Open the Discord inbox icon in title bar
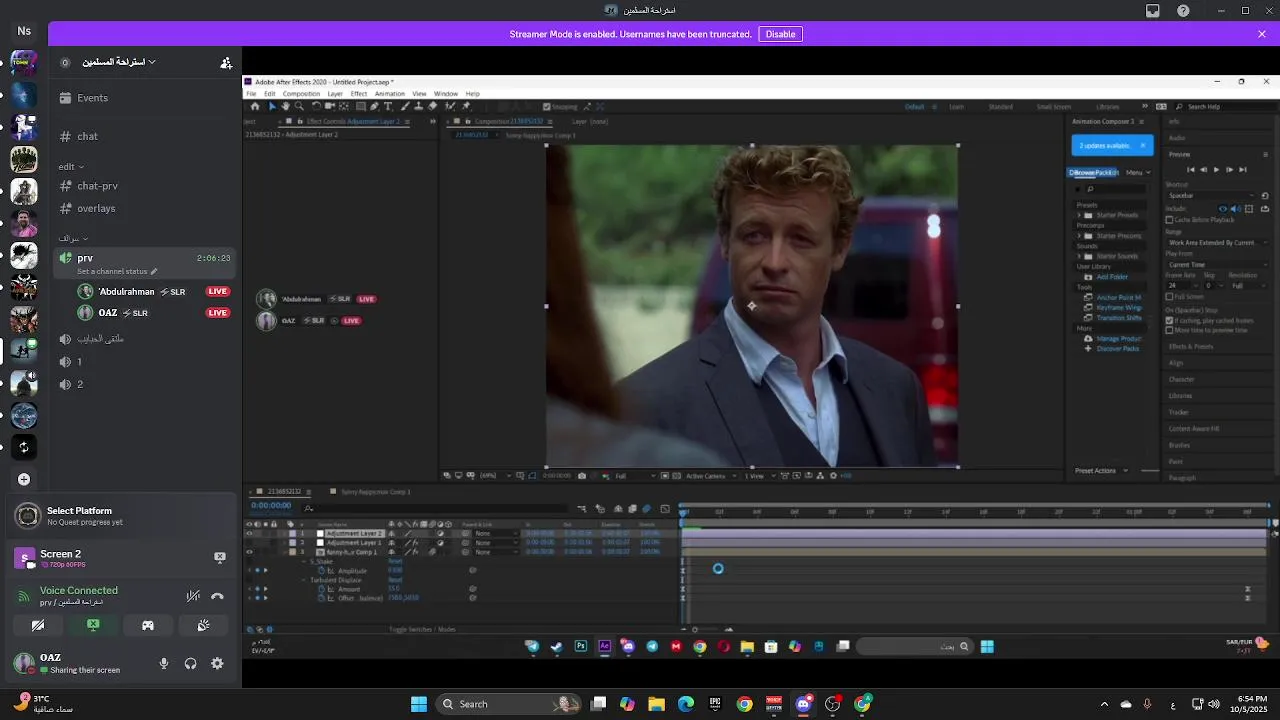The width and height of the screenshot is (1280, 720). tap(1153, 11)
